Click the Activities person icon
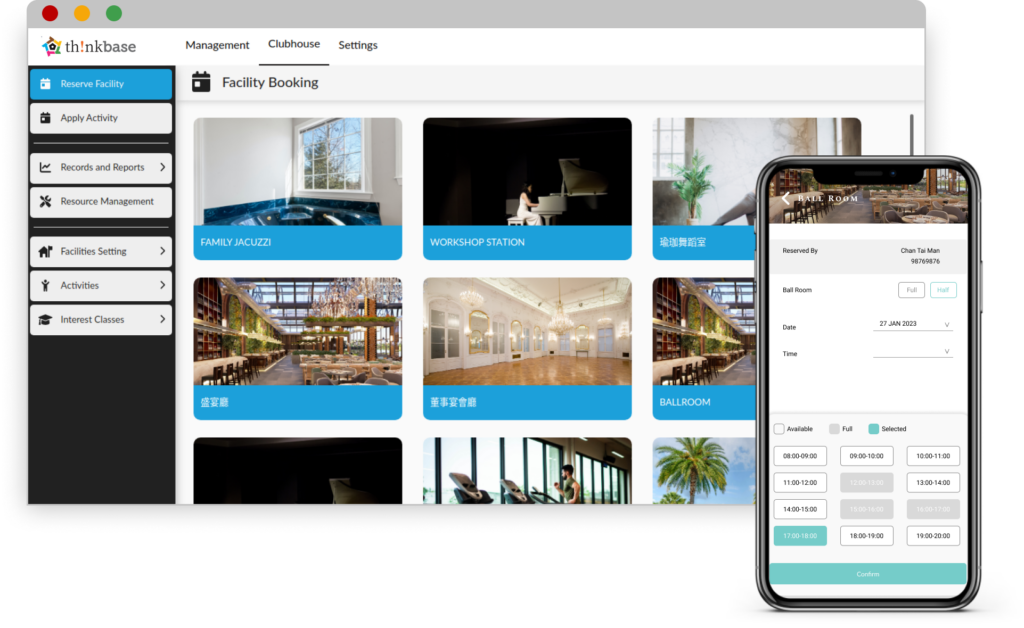The height and width of the screenshot is (628, 1024). click(45, 286)
